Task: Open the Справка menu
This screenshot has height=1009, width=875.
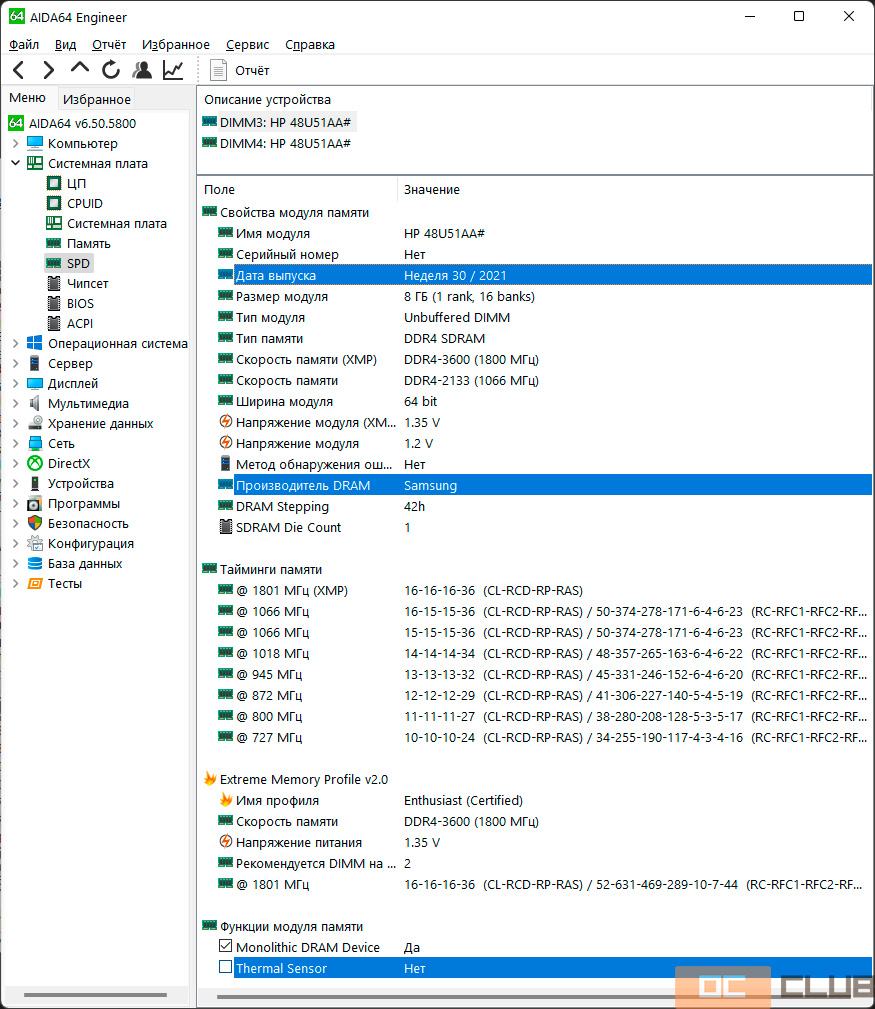Action: tap(309, 44)
